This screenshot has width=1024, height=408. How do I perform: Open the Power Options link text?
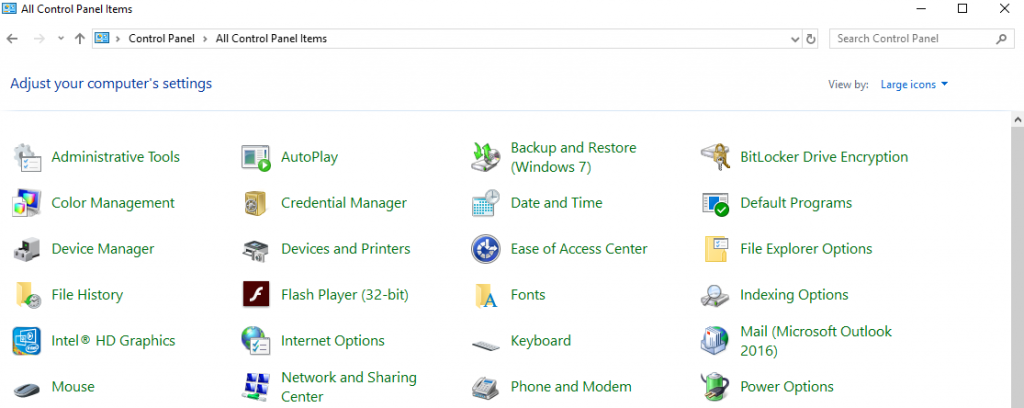(787, 386)
